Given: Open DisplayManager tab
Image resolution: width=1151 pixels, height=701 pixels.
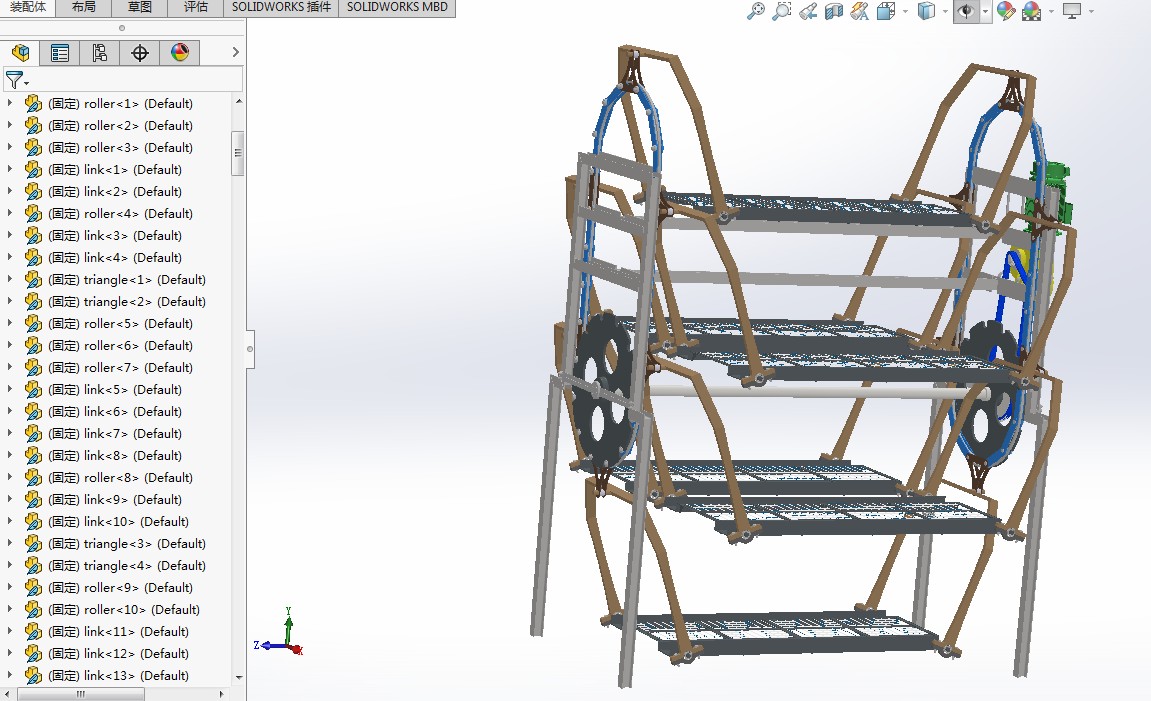Looking at the screenshot, I should [180, 53].
